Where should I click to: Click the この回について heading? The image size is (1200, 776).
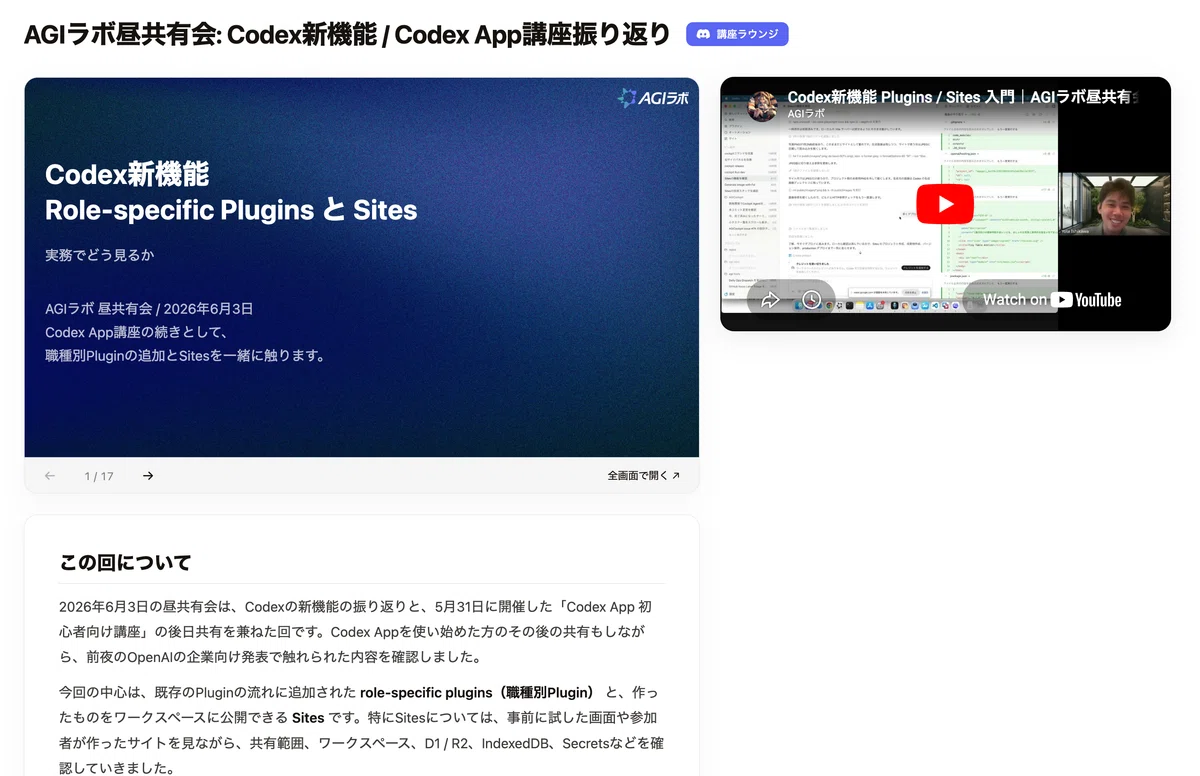point(125,562)
